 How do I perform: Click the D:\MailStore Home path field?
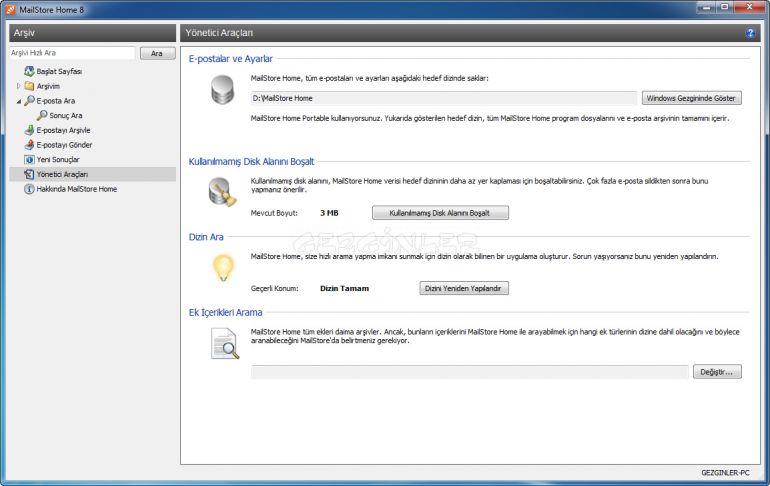click(444, 98)
